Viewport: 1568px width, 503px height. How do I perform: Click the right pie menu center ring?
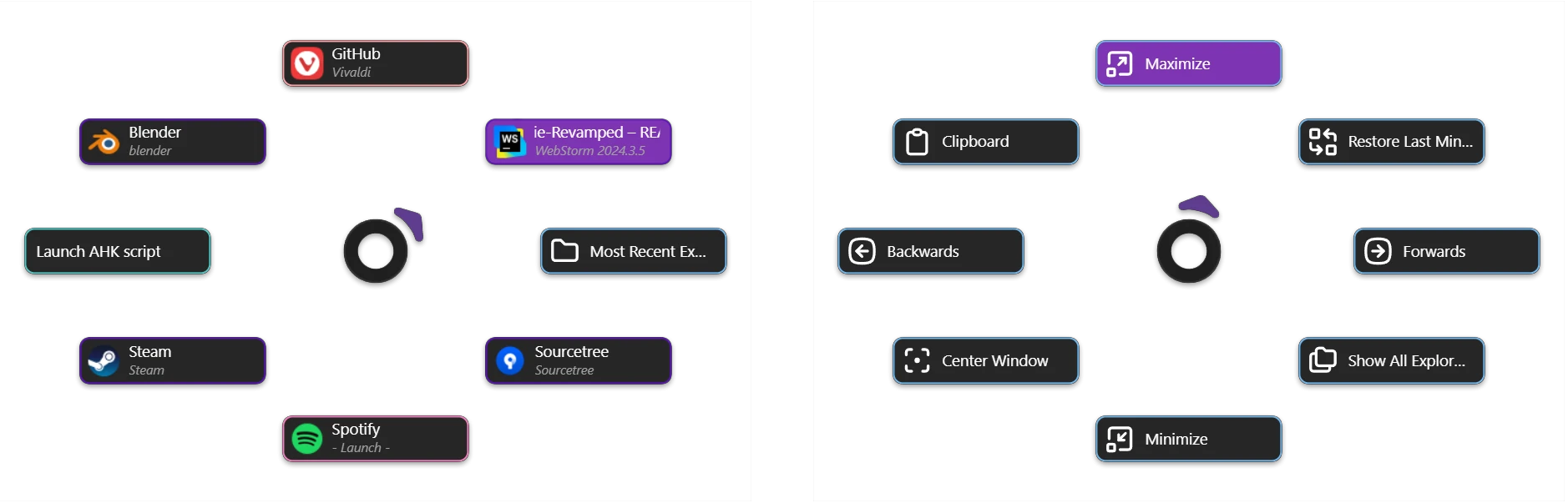point(1189,251)
